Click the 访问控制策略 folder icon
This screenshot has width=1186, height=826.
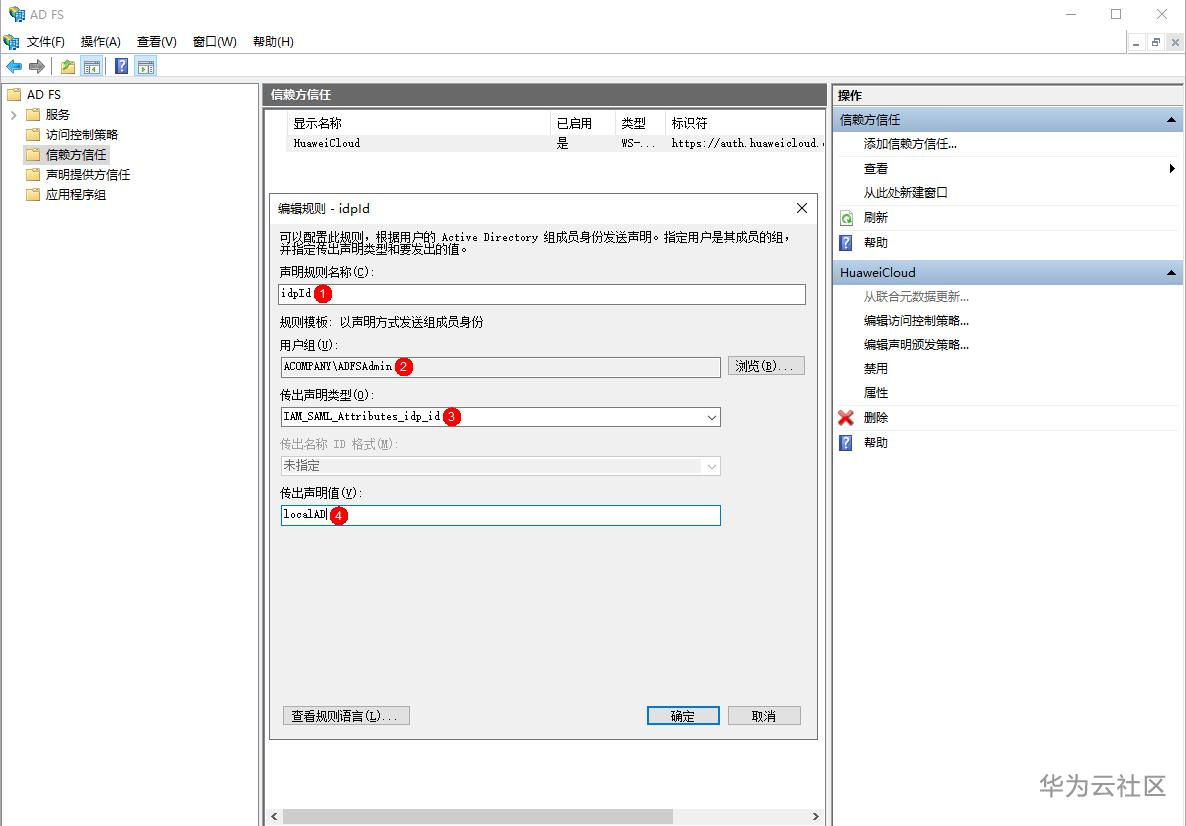tap(33, 135)
